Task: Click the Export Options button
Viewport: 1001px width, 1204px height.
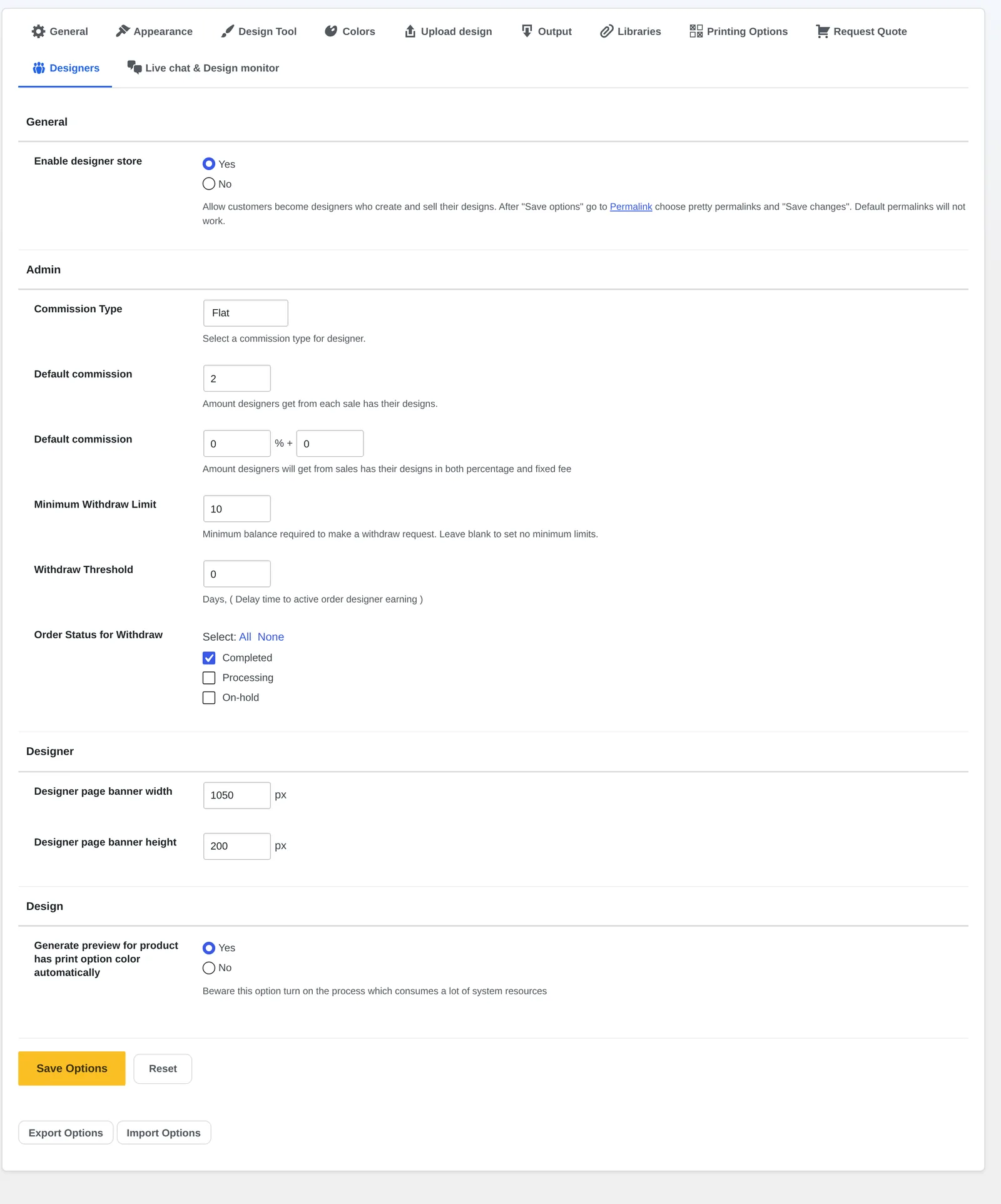Action: click(x=66, y=1133)
